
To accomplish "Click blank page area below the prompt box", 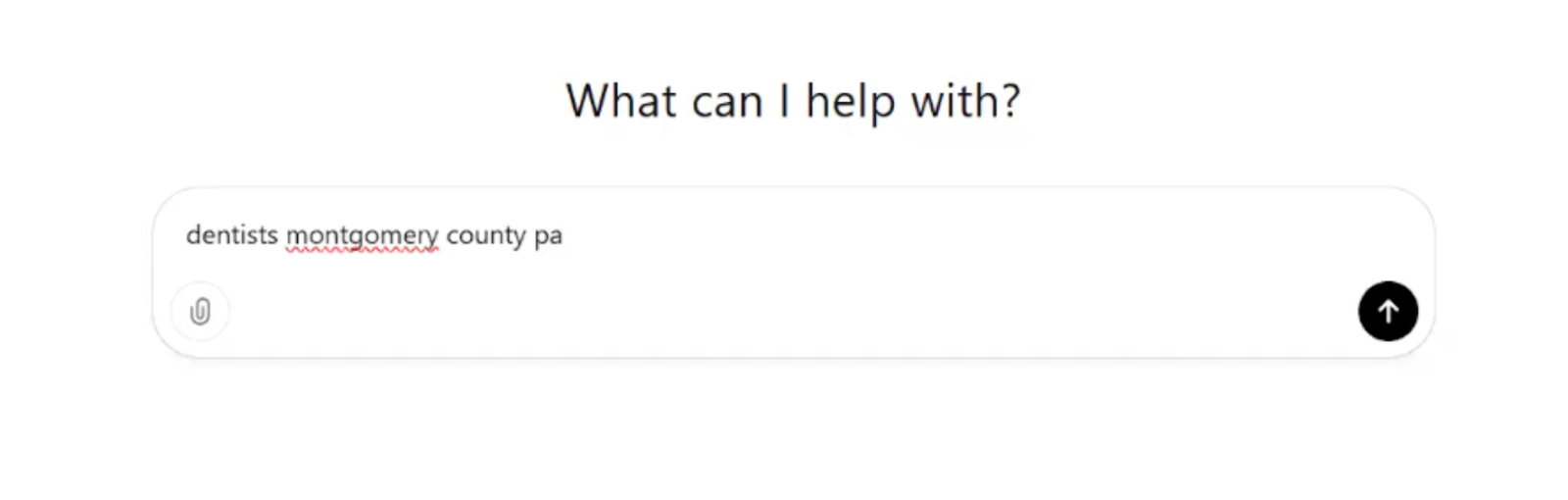I will pos(784,431).
